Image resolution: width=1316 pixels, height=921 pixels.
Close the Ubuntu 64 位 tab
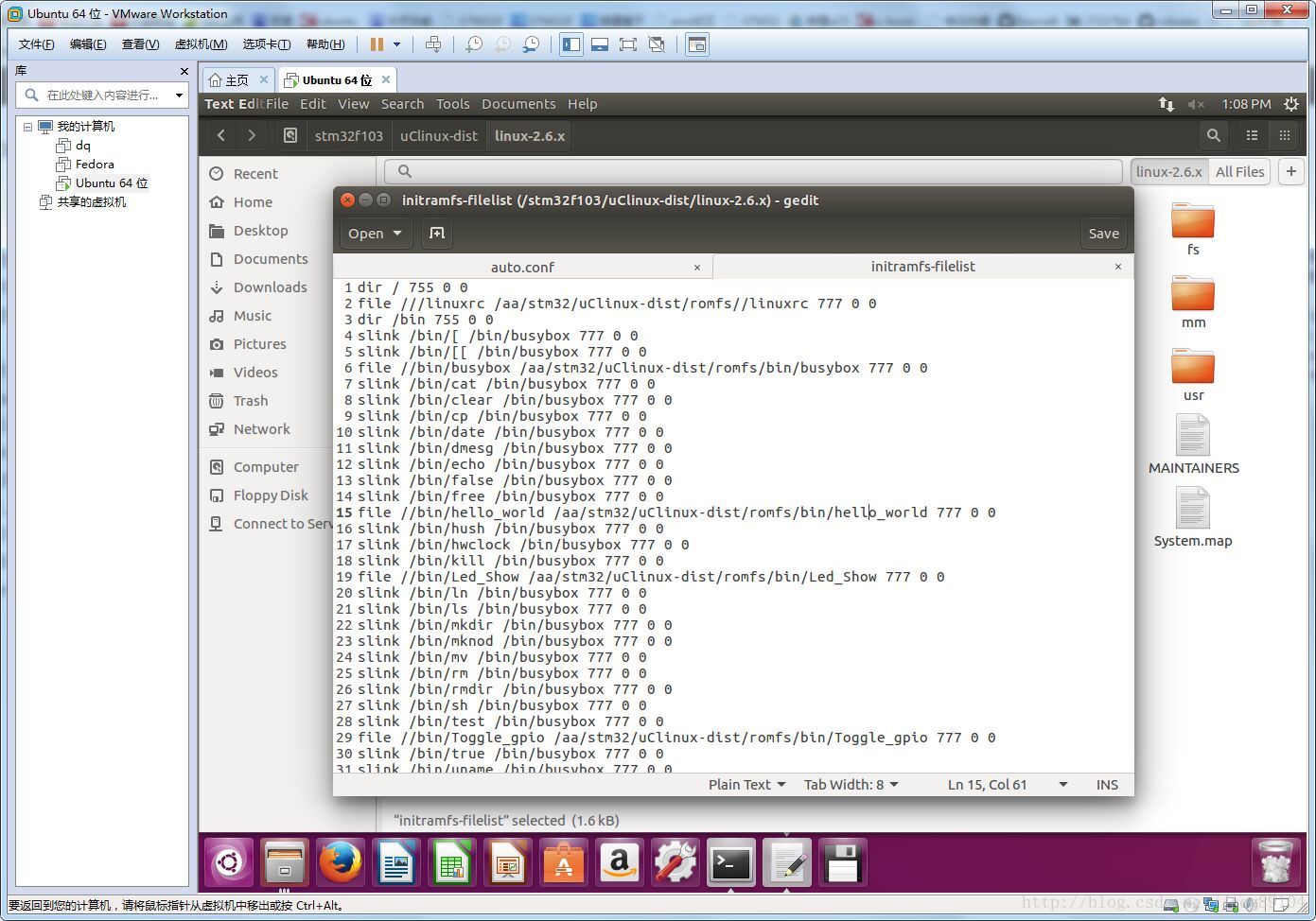[386, 79]
